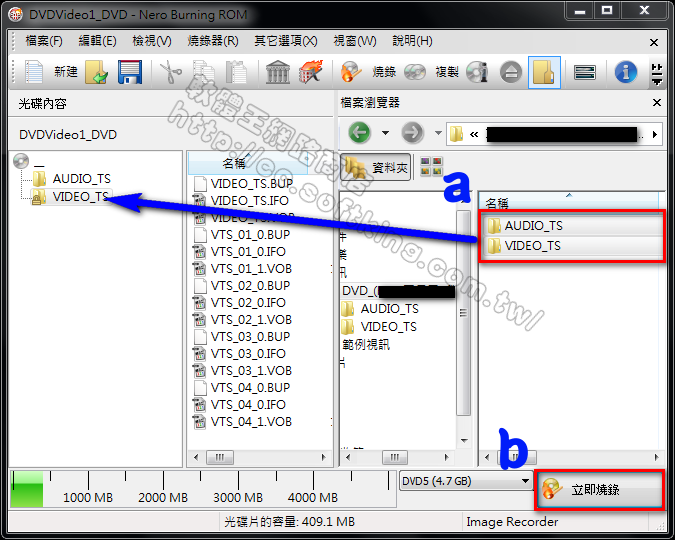Click the Copy disc (複製) icon
675x540 pixels.
[x=415, y=72]
